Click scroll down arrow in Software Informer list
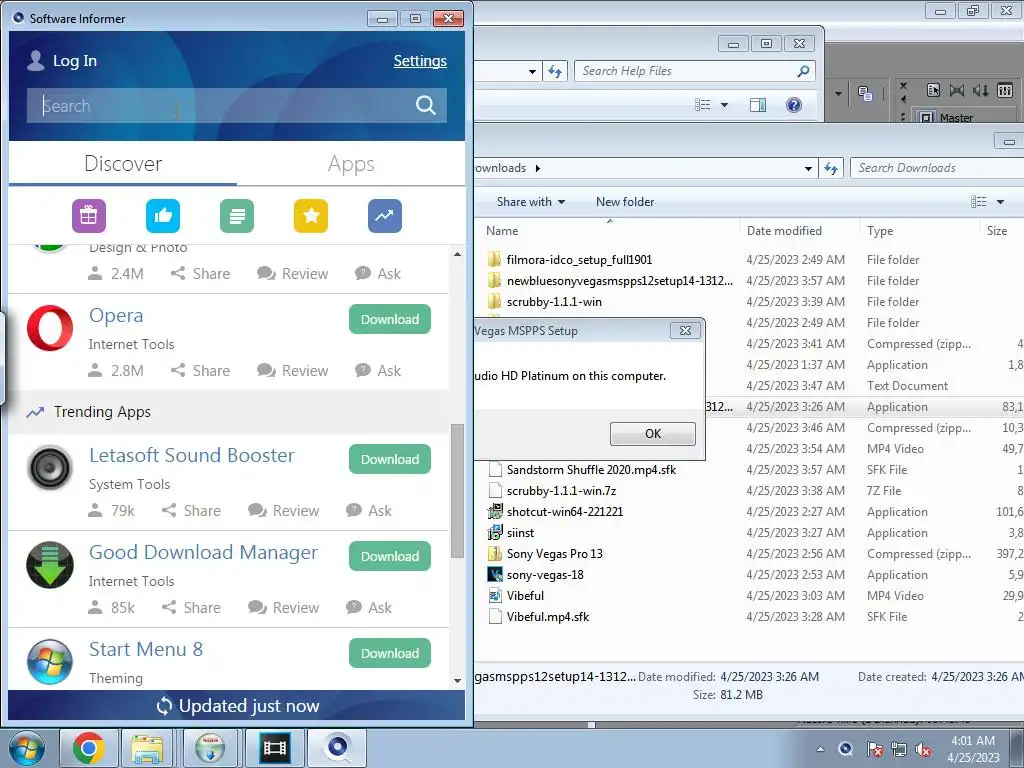The width and height of the screenshot is (1024, 768). click(457, 680)
